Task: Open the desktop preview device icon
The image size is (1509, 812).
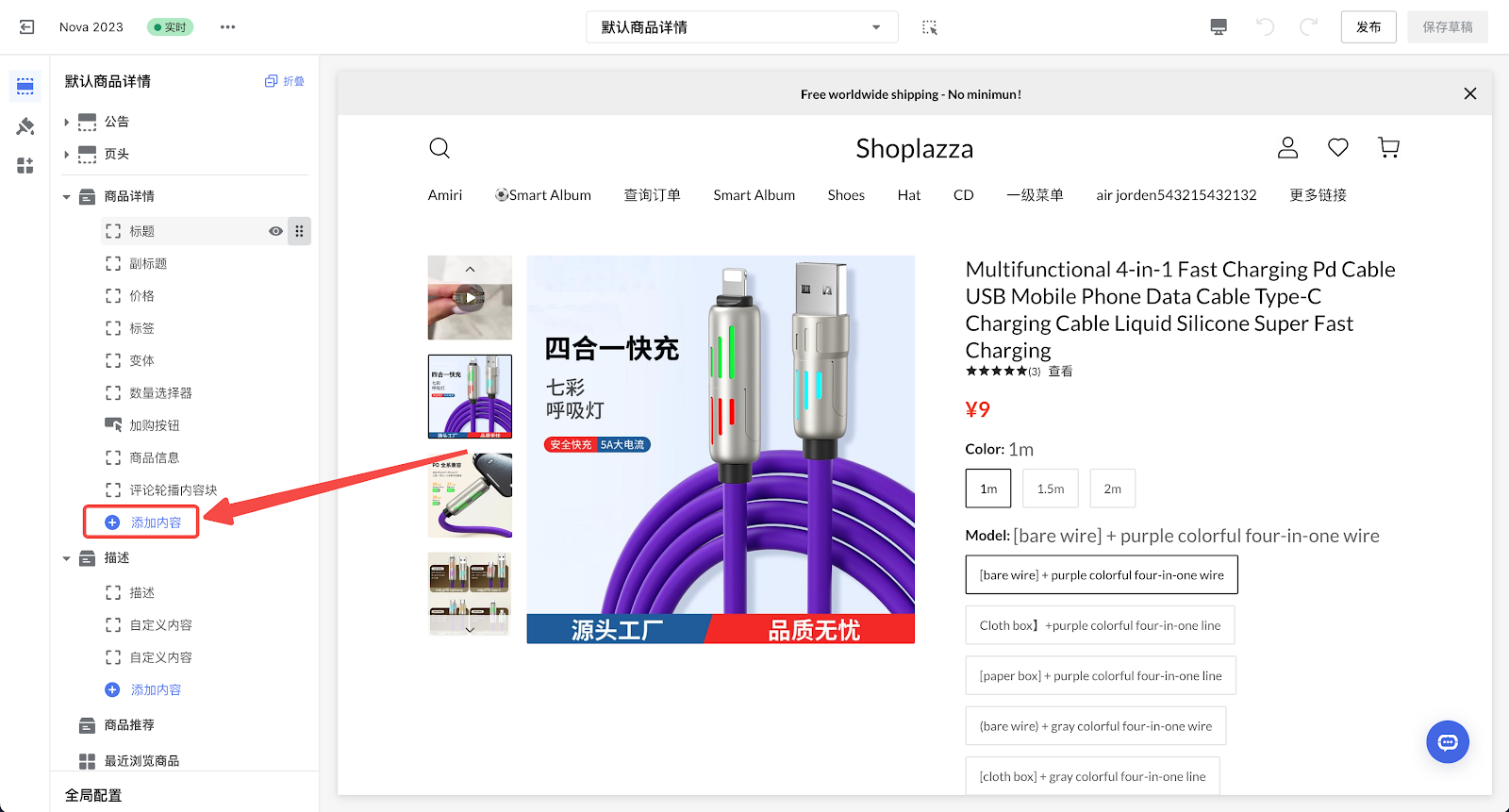Action: click(x=1219, y=27)
